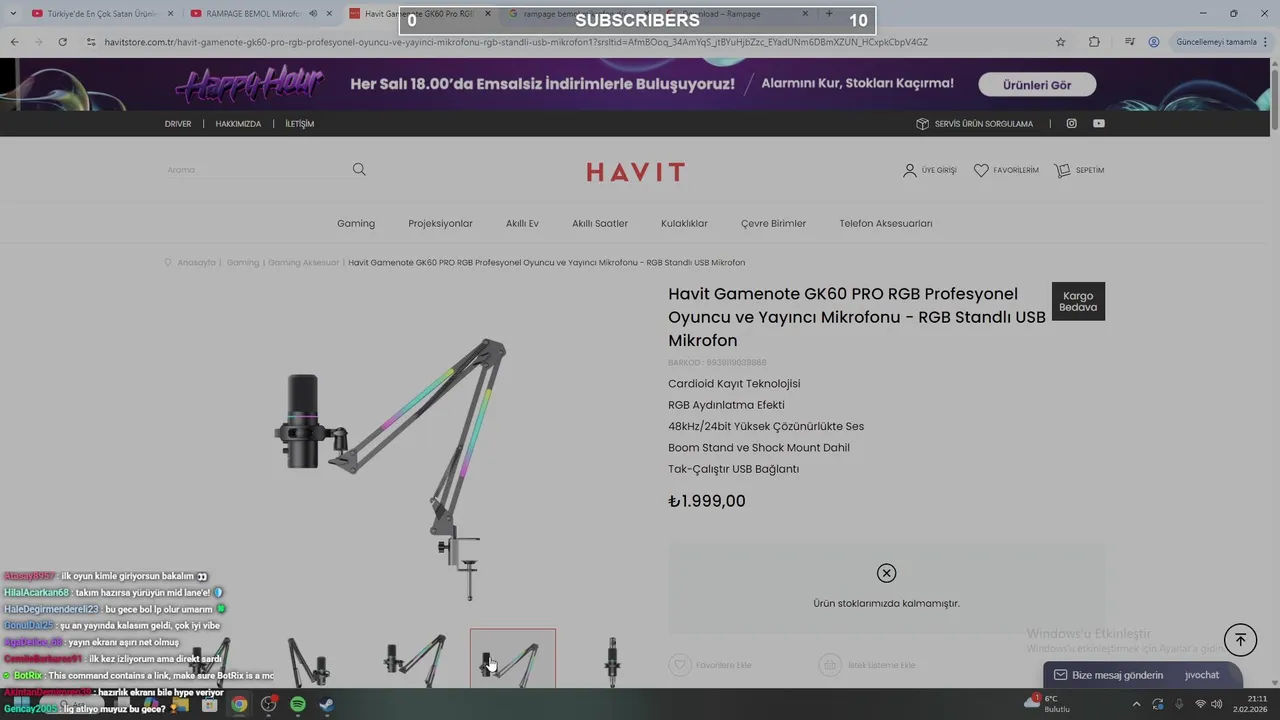Image resolution: width=1280 pixels, height=720 pixels.
Task: Open the browser extensions puzzle icon
Action: (1094, 42)
